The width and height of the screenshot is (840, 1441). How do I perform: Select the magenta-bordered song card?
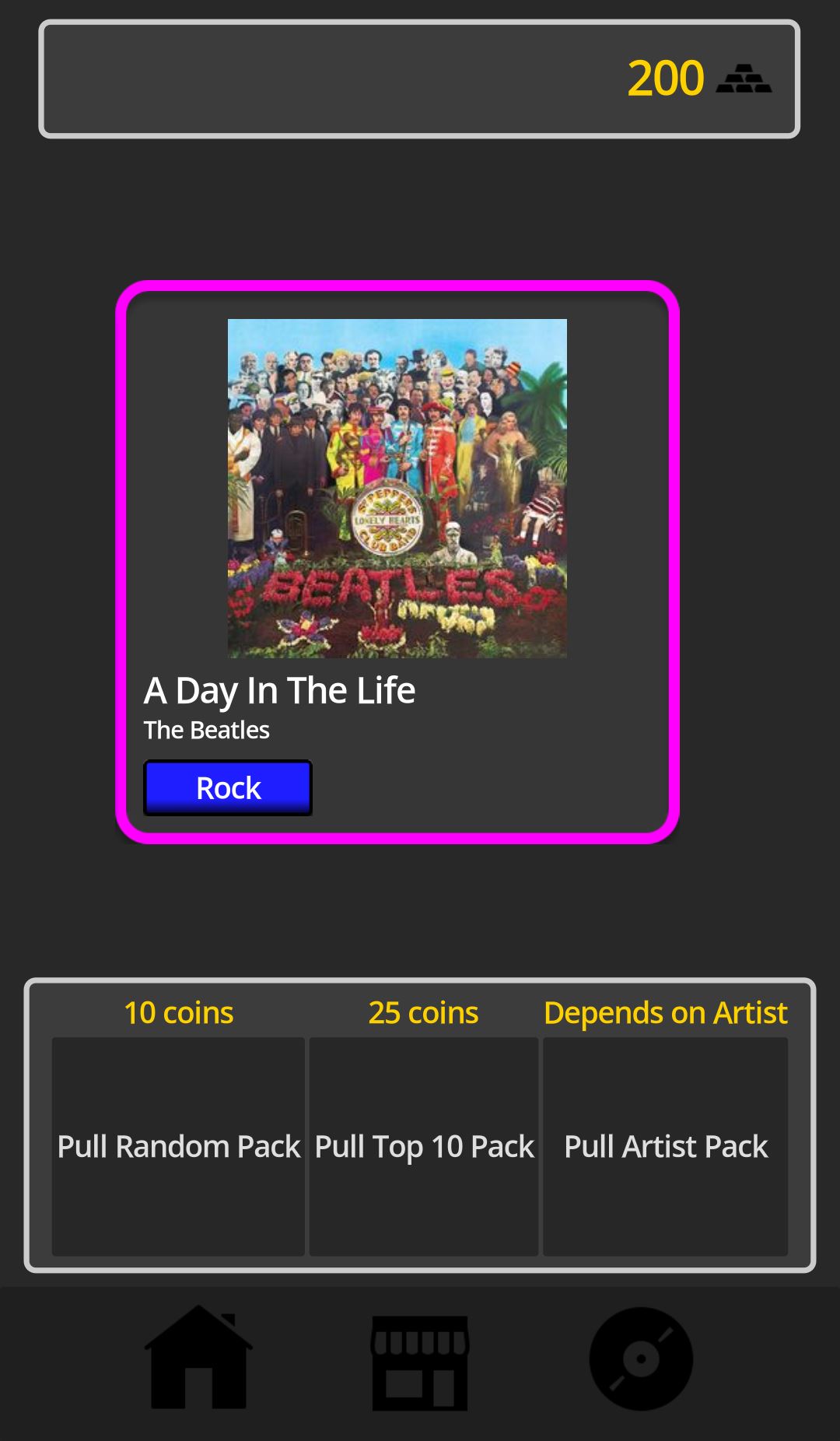click(x=397, y=562)
